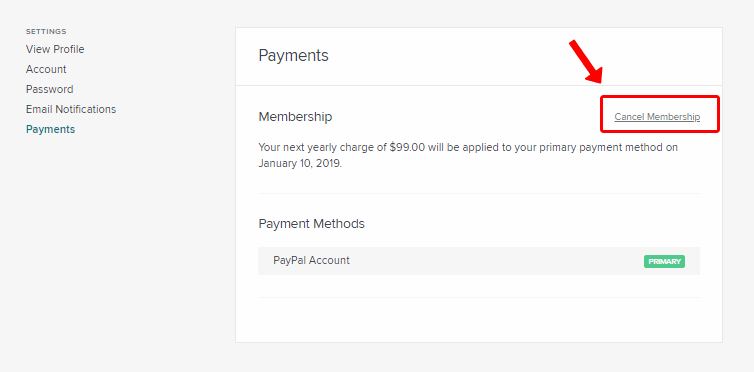Click the green PRIMARY badge
This screenshot has height=372, width=754.
pyautogui.click(x=664, y=261)
